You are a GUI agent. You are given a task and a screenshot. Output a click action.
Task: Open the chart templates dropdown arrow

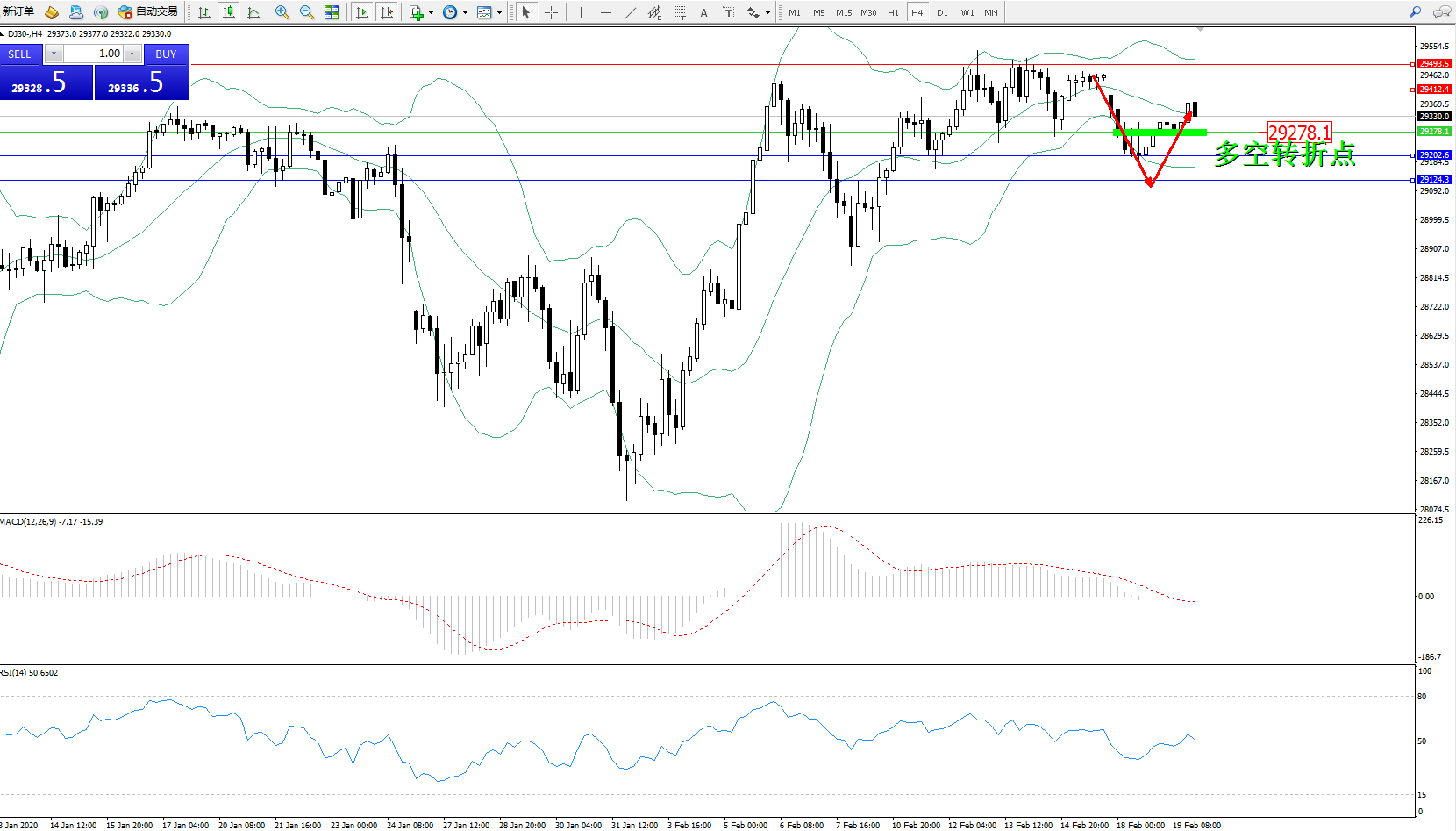pyautogui.click(x=499, y=12)
